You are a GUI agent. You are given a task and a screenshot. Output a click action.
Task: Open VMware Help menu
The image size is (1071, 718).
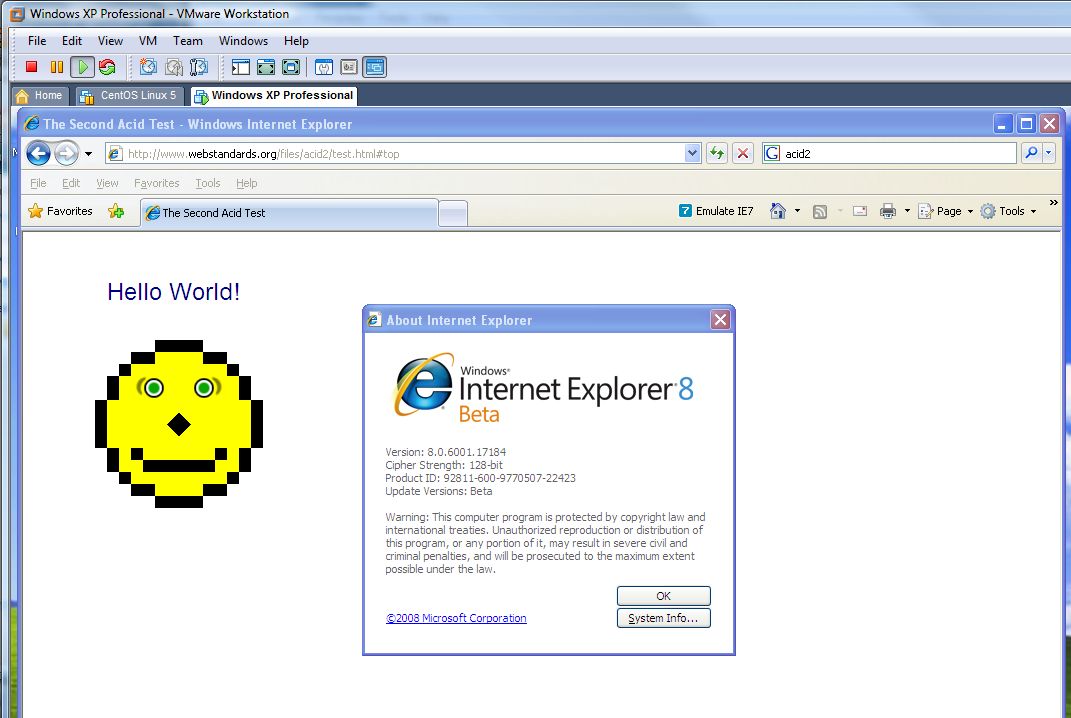click(x=296, y=41)
